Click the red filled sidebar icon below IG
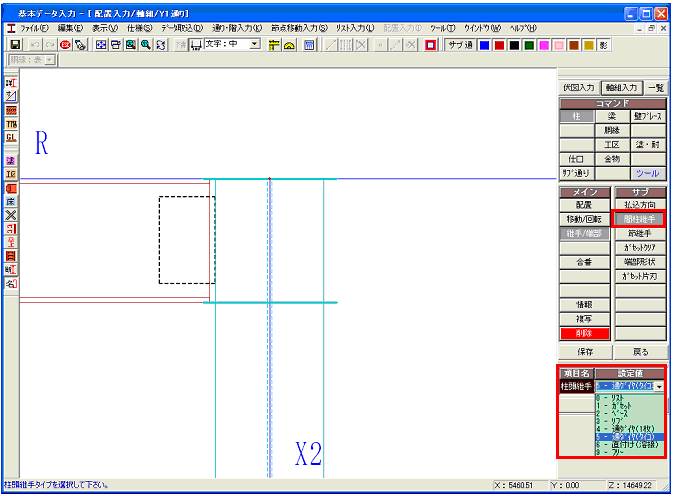 [x=11, y=188]
